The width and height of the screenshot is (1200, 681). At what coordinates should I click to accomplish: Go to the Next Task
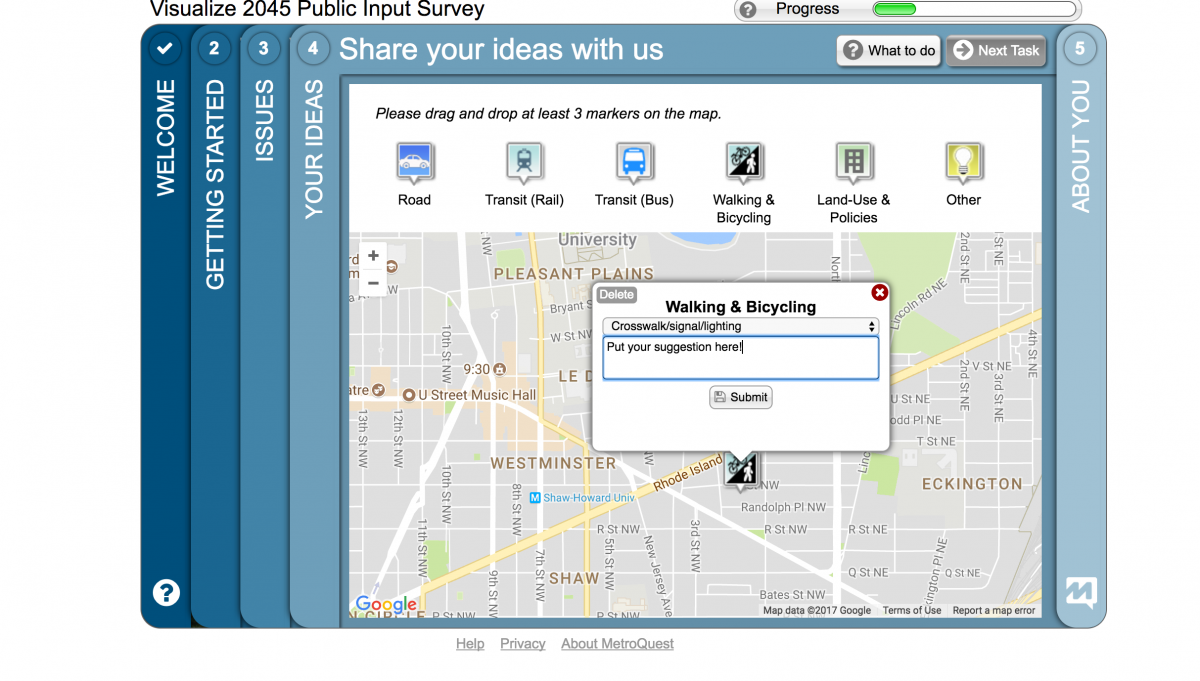[x=996, y=50]
